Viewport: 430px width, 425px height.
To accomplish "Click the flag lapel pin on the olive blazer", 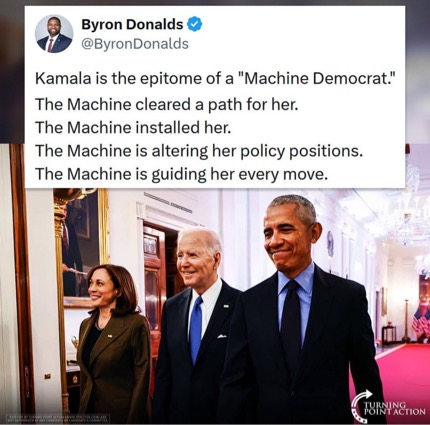I will (110, 336).
